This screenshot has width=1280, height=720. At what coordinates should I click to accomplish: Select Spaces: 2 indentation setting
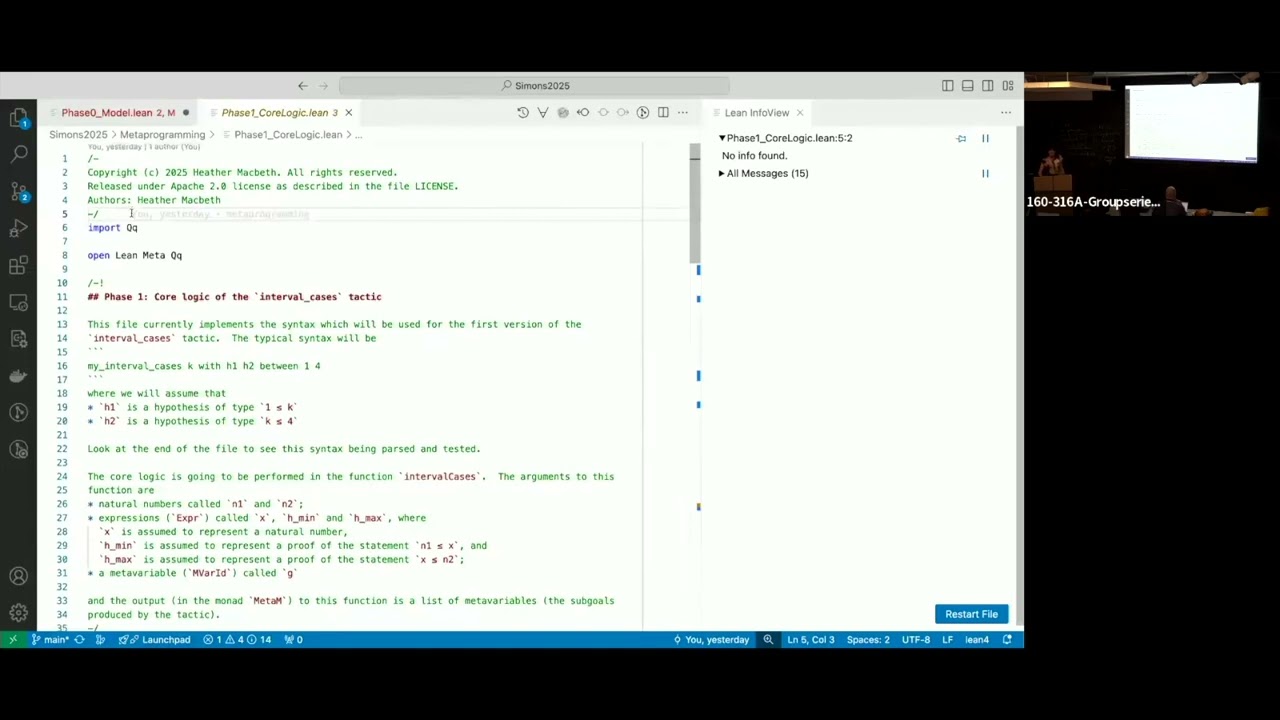868,640
